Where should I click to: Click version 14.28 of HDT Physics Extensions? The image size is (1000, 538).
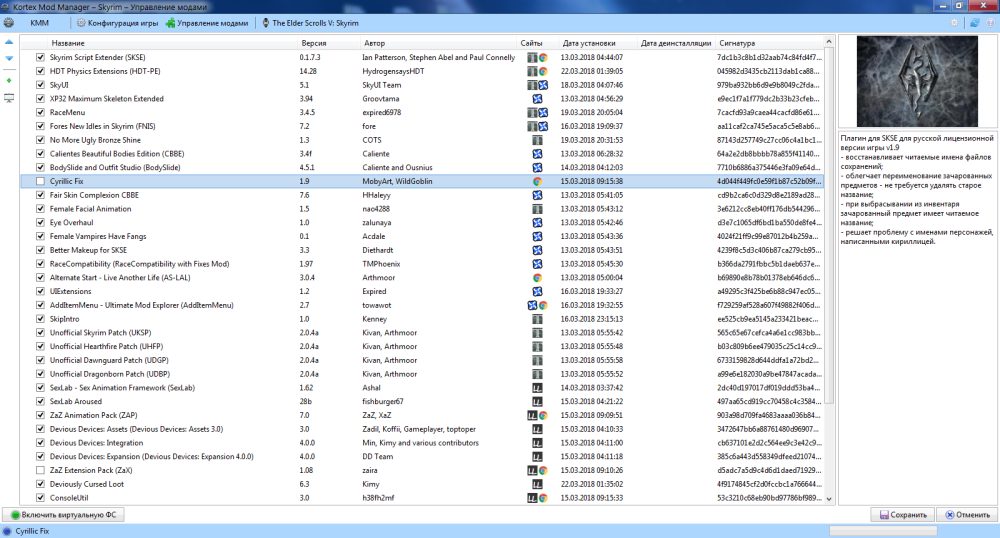point(308,71)
